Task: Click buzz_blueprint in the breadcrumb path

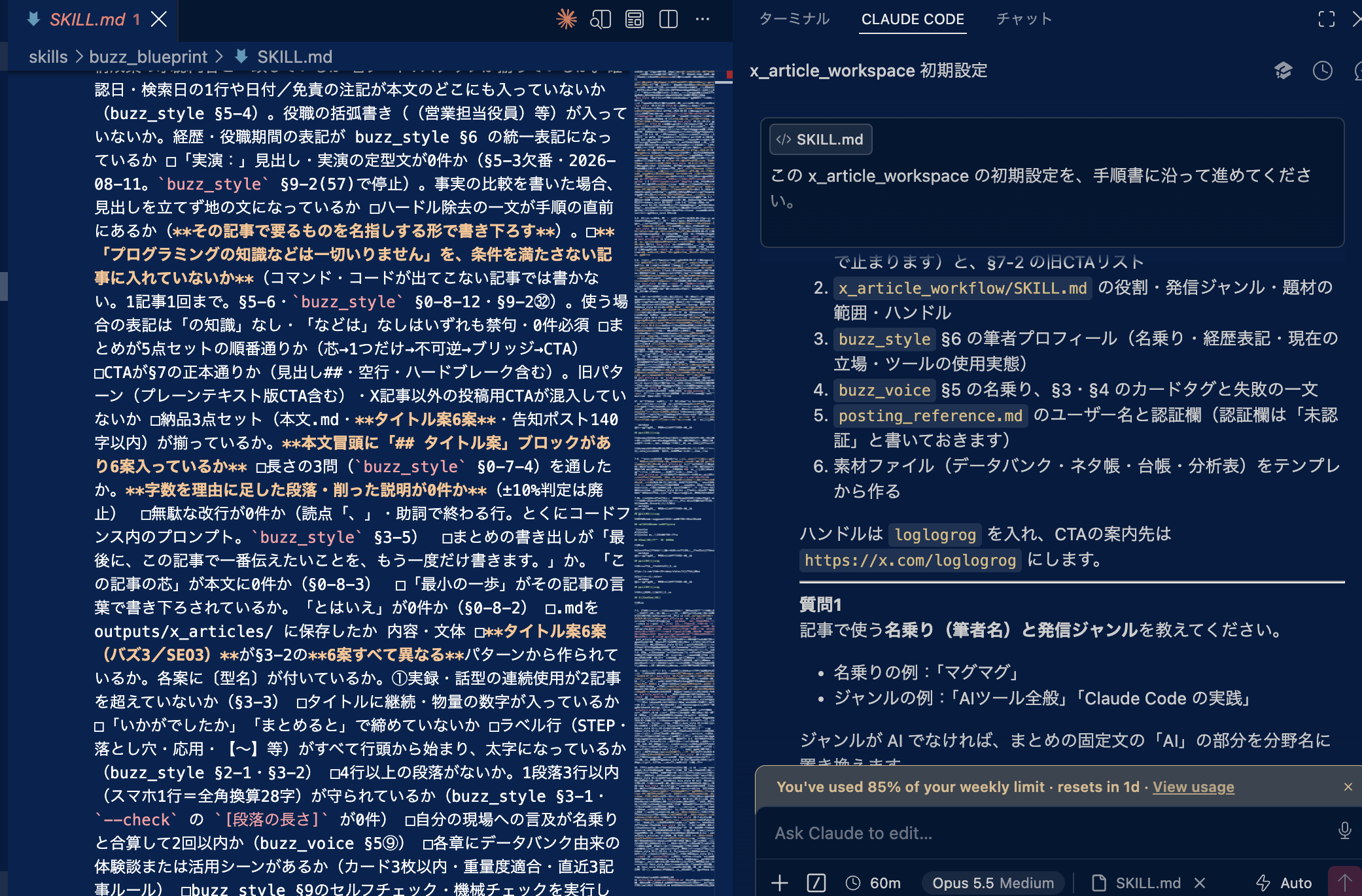Action: pyautogui.click(x=148, y=57)
